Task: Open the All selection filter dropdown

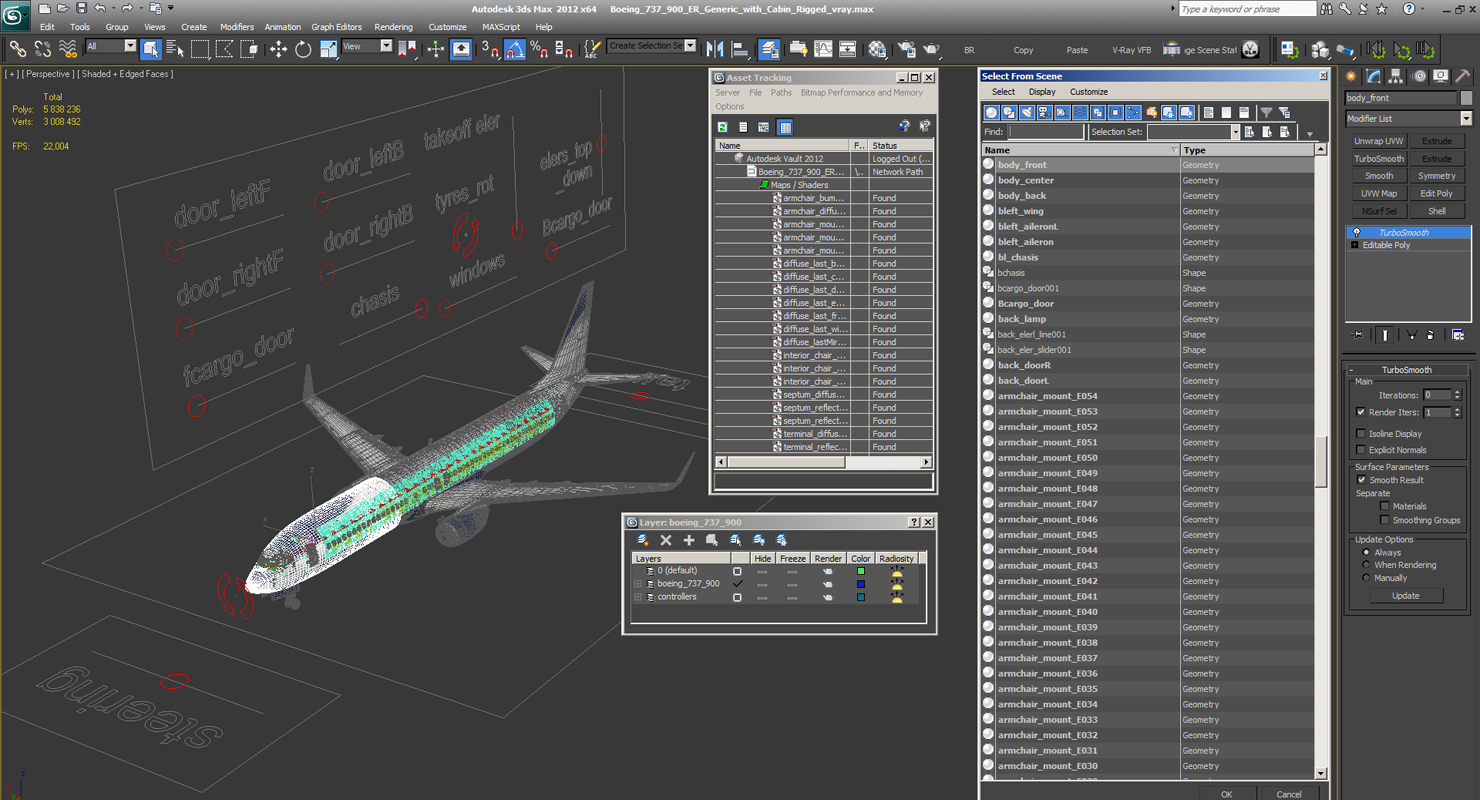Action: pos(110,46)
